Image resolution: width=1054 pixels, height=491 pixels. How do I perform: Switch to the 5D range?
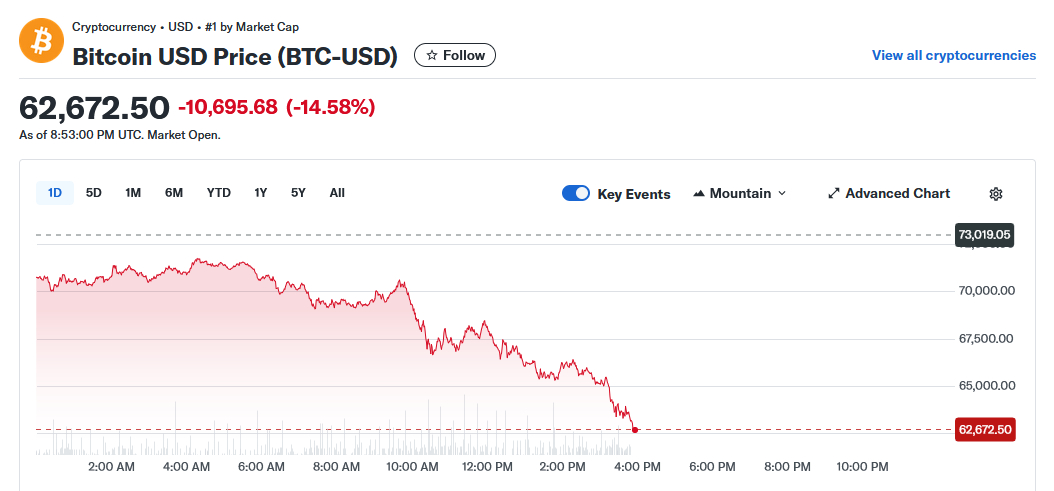pyautogui.click(x=94, y=193)
